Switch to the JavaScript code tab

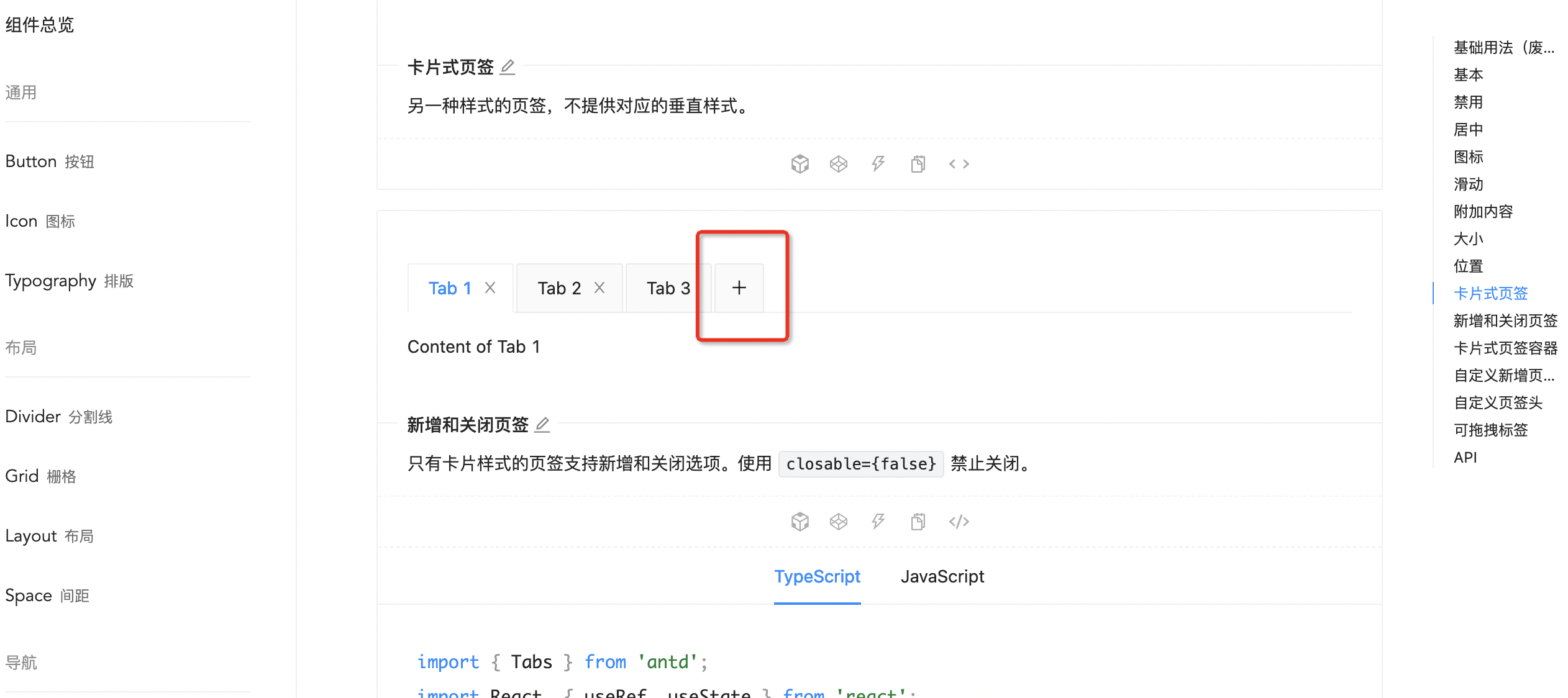coord(942,576)
